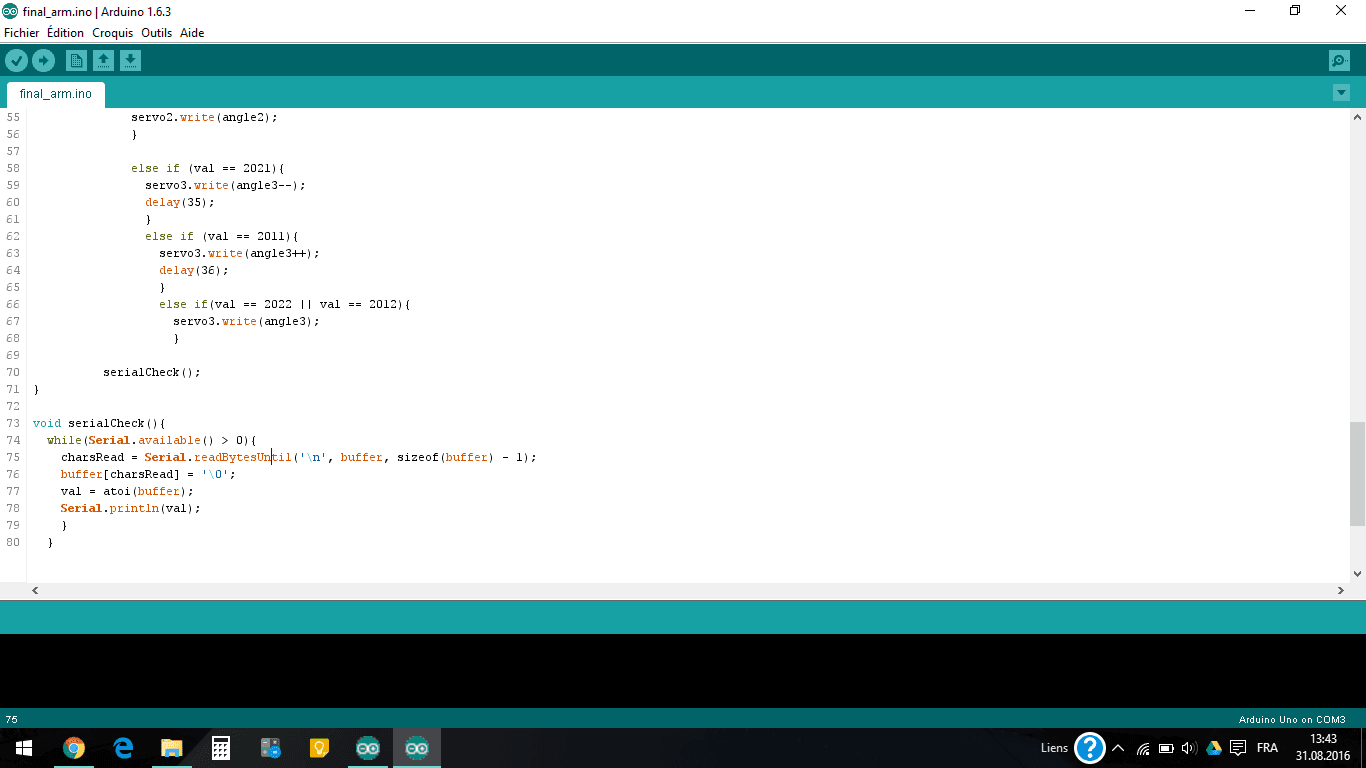Screen dimensions: 1366x768
Task: Expand the hidden icons in the system tray
Action: [x=1117, y=747]
